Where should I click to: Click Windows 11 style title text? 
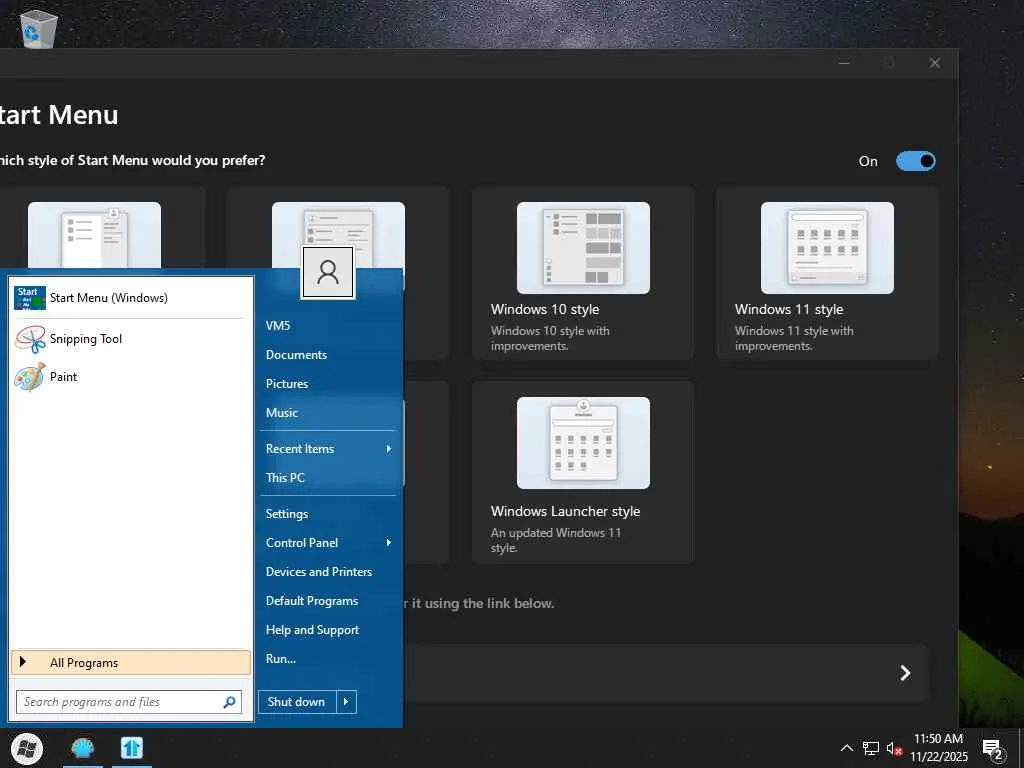click(789, 310)
